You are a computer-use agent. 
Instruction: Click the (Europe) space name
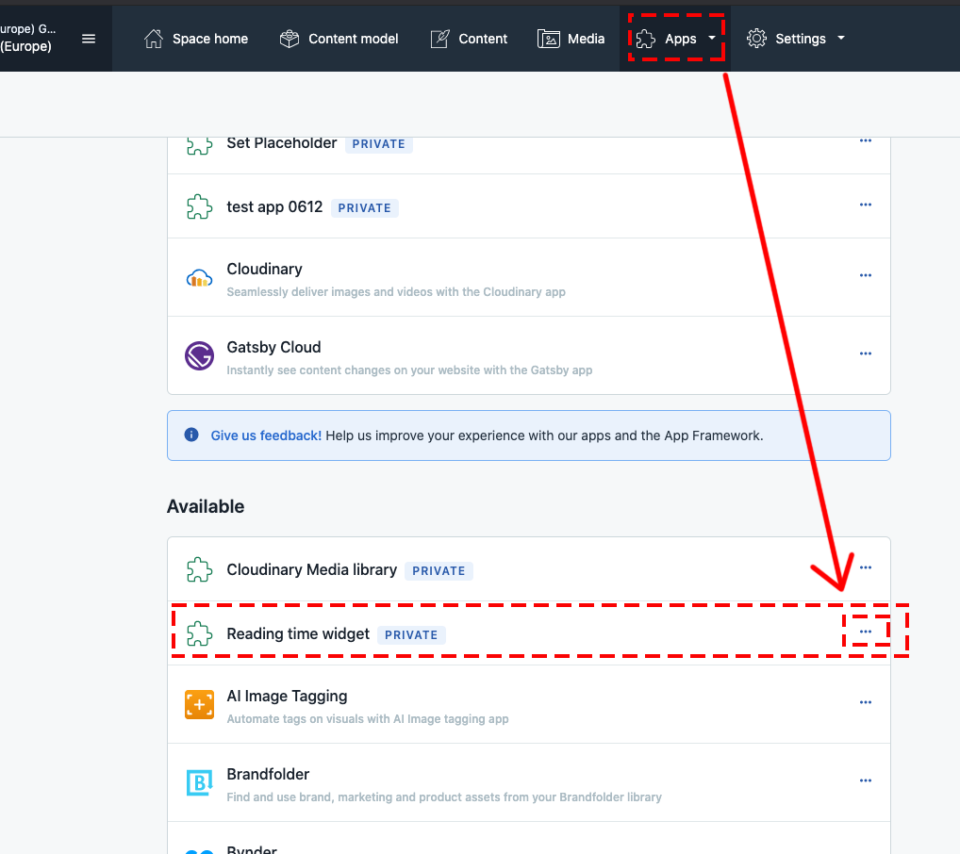tap(26, 47)
